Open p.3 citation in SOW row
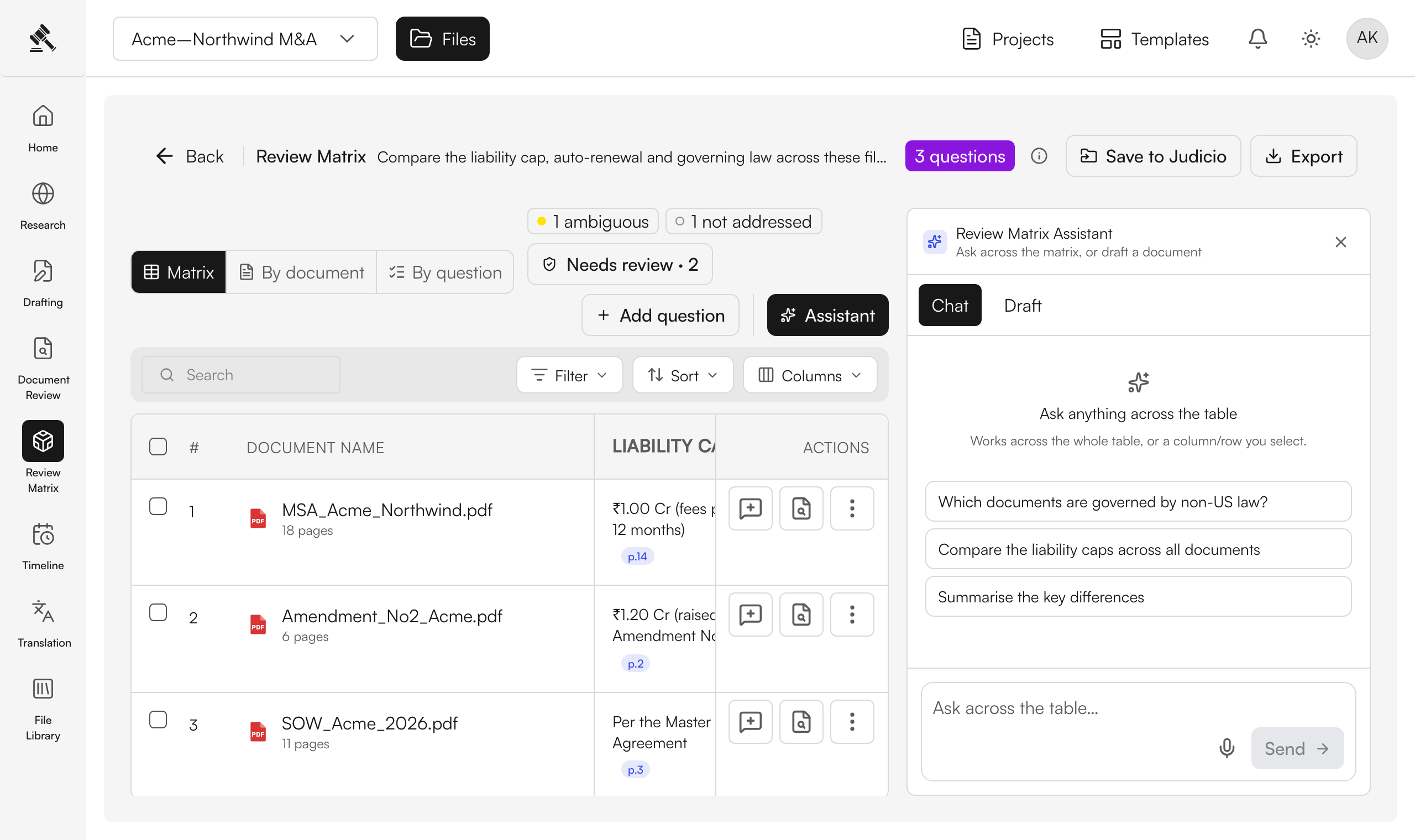Screen dimensions: 1415x840 tap(636, 770)
